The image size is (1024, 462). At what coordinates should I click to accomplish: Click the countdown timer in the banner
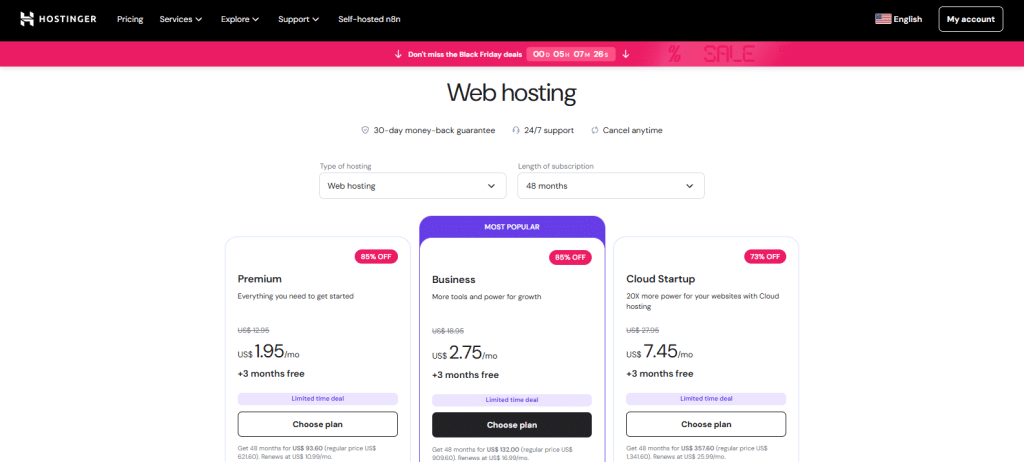[571, 54]
